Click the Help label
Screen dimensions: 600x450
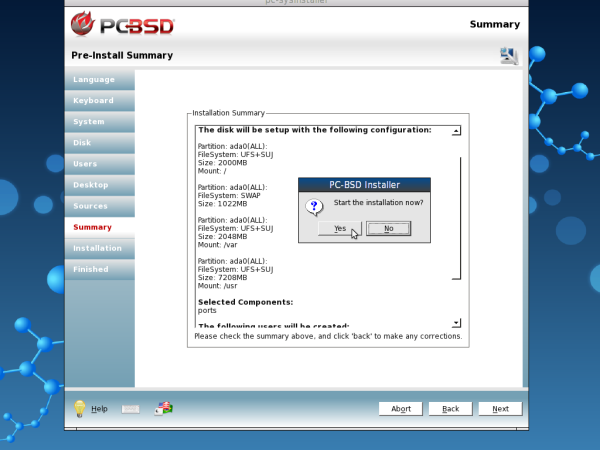click(99, 409)
